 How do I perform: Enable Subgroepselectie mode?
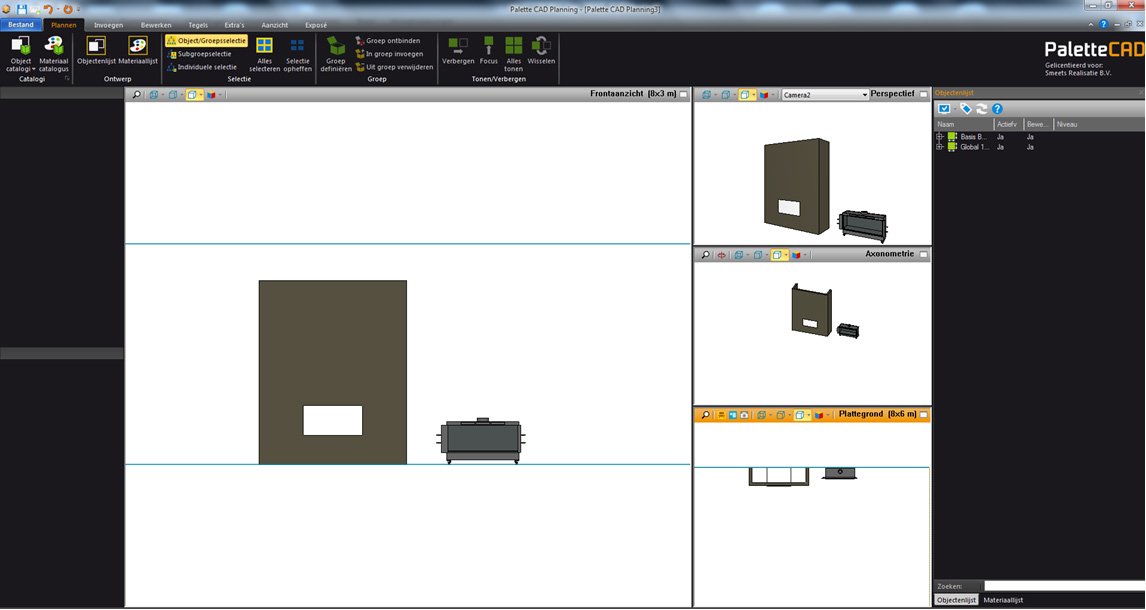[200, 53]
